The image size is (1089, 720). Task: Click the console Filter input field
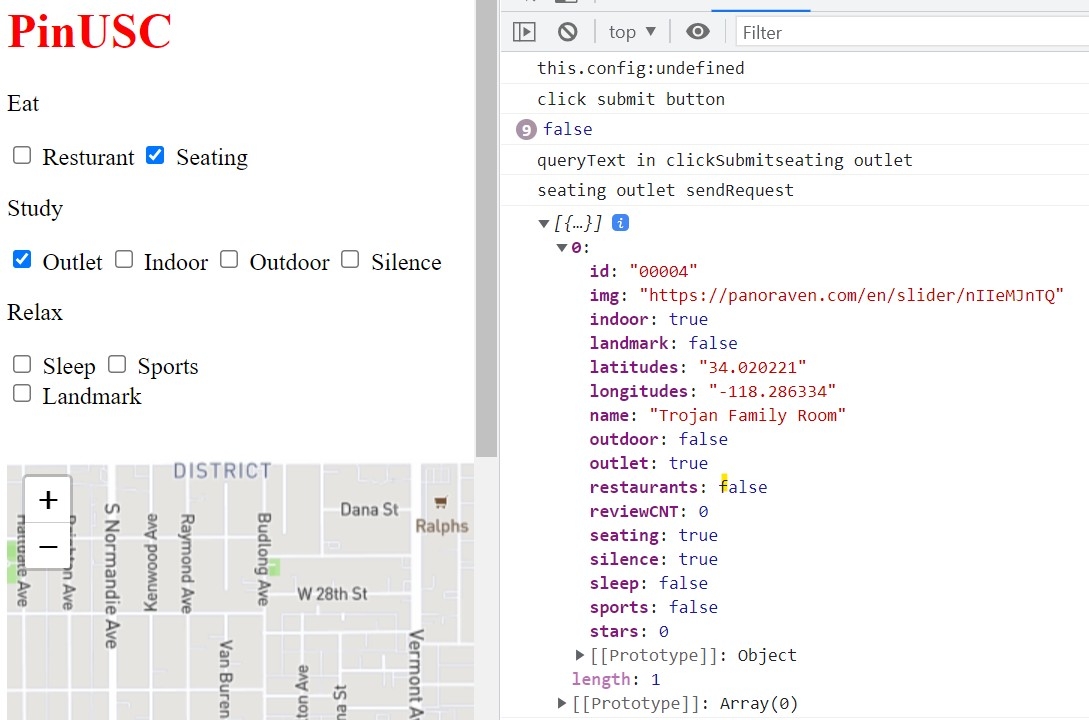coord(912,33)
